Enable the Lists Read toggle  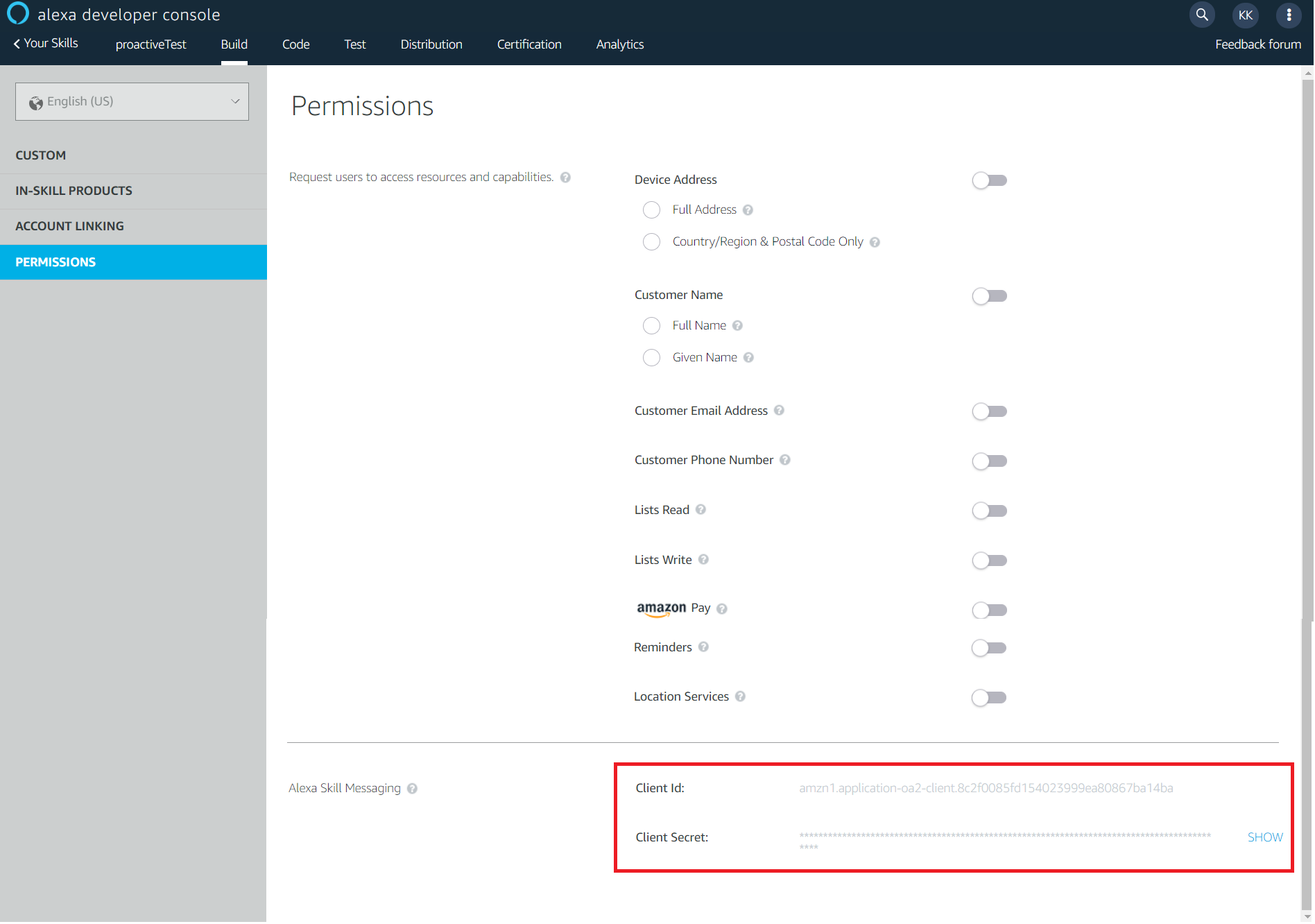coord(989,511)
